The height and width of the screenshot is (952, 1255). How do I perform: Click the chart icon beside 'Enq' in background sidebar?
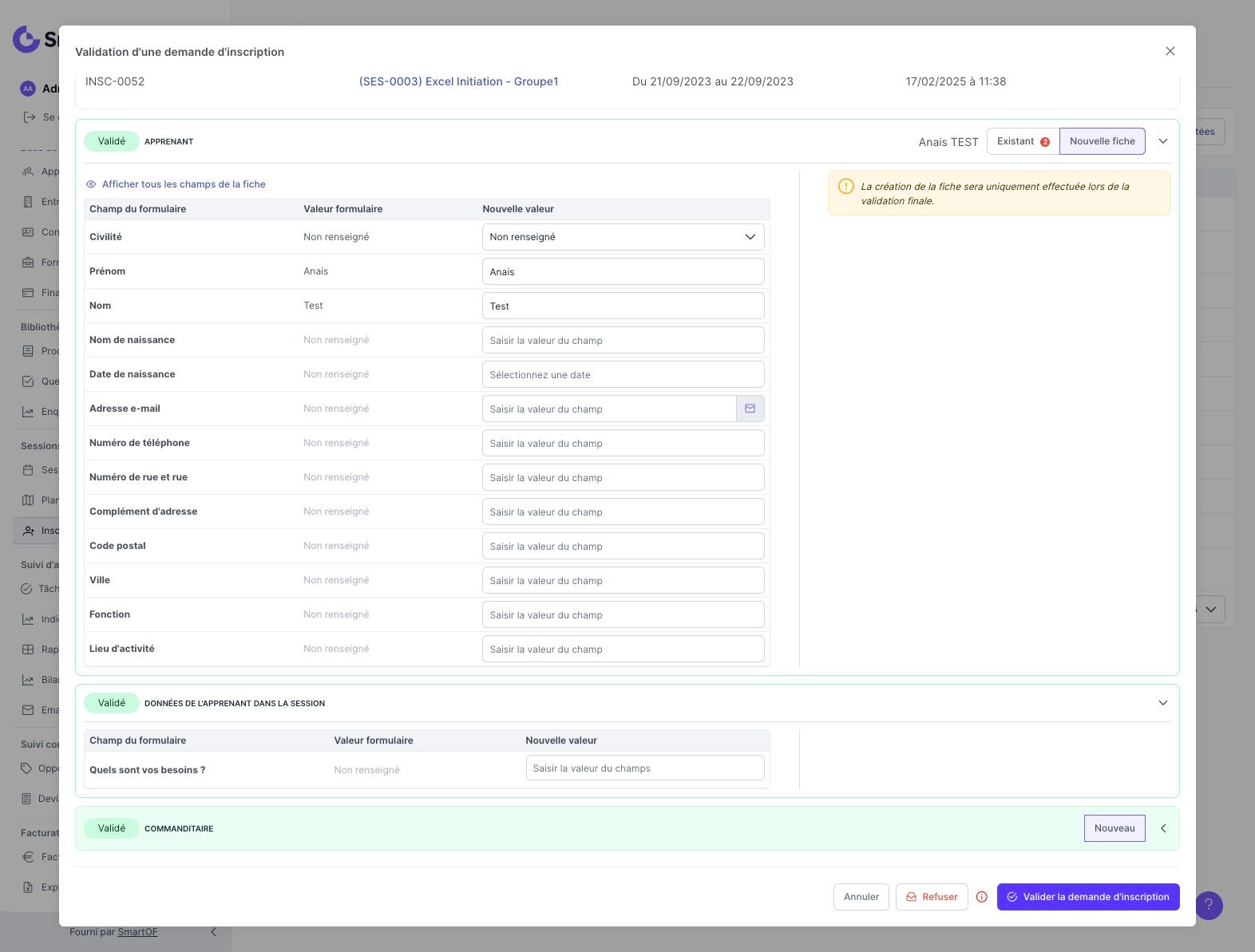pos(28,412)
